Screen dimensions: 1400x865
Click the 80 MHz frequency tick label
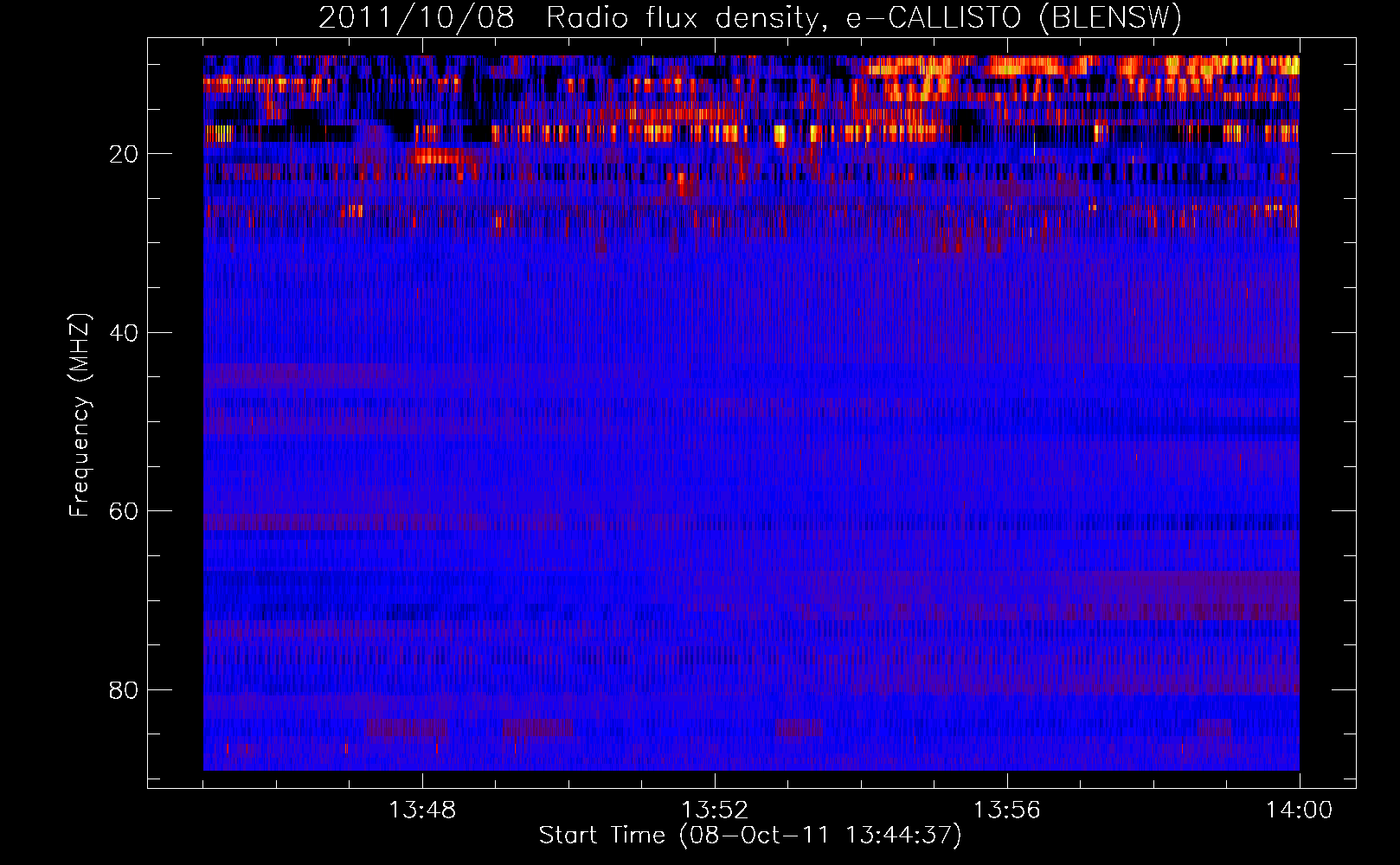click(124, 690)
